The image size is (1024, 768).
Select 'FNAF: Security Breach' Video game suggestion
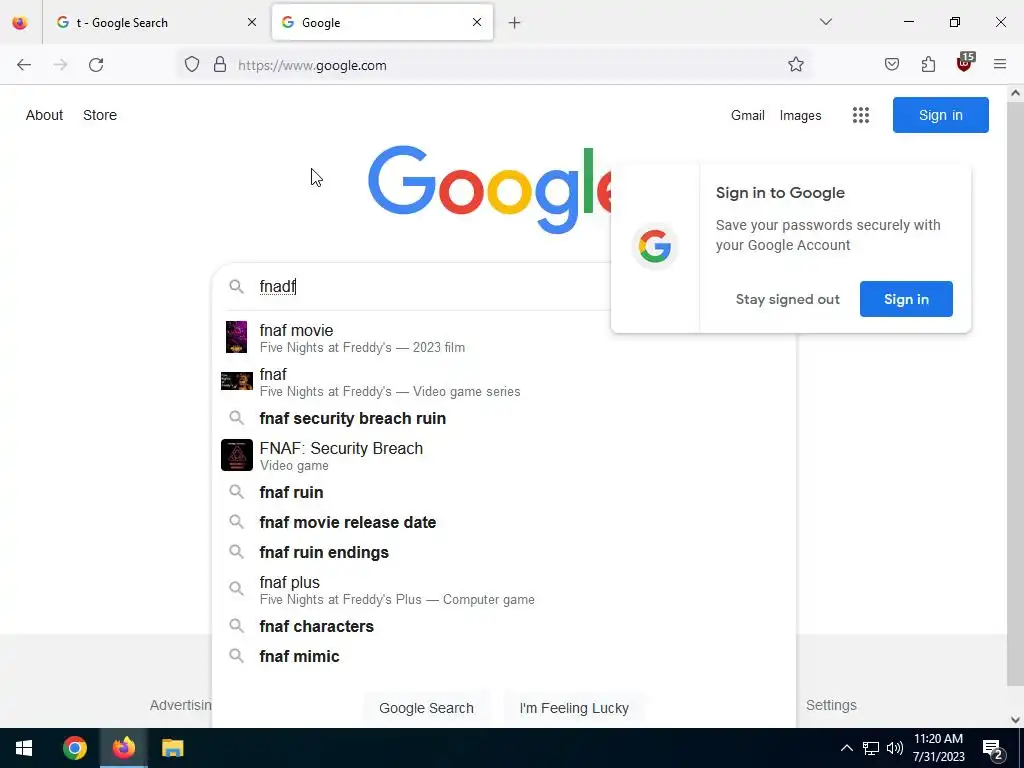pos(503,456)
